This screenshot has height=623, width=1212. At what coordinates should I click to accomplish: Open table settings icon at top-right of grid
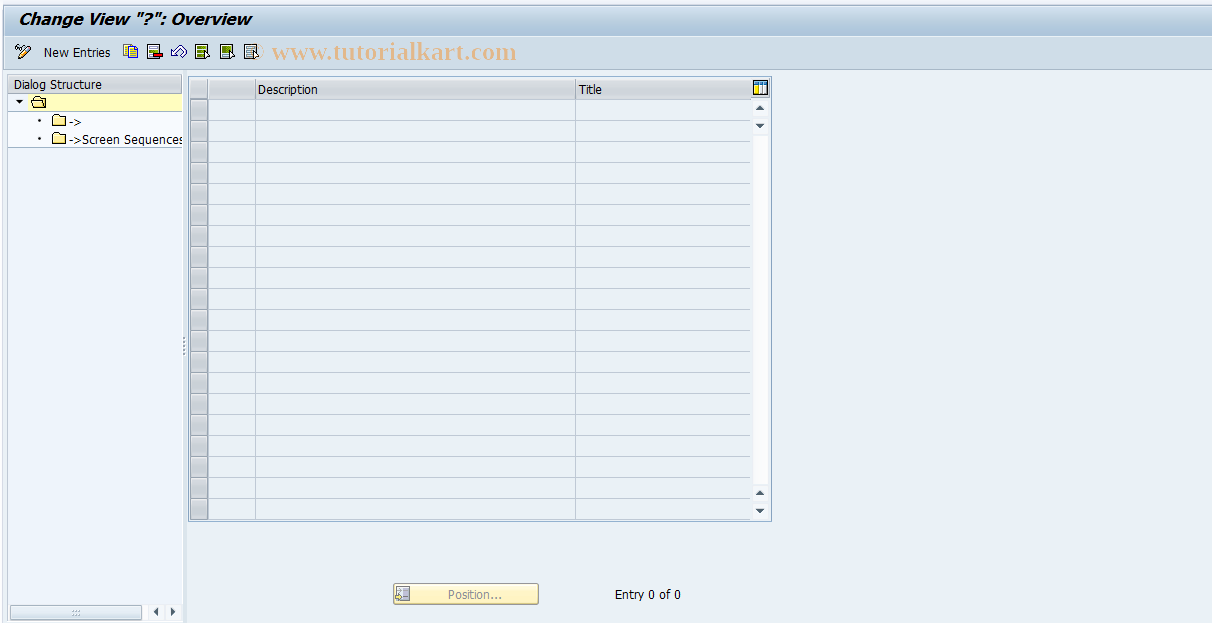(760, 88)
